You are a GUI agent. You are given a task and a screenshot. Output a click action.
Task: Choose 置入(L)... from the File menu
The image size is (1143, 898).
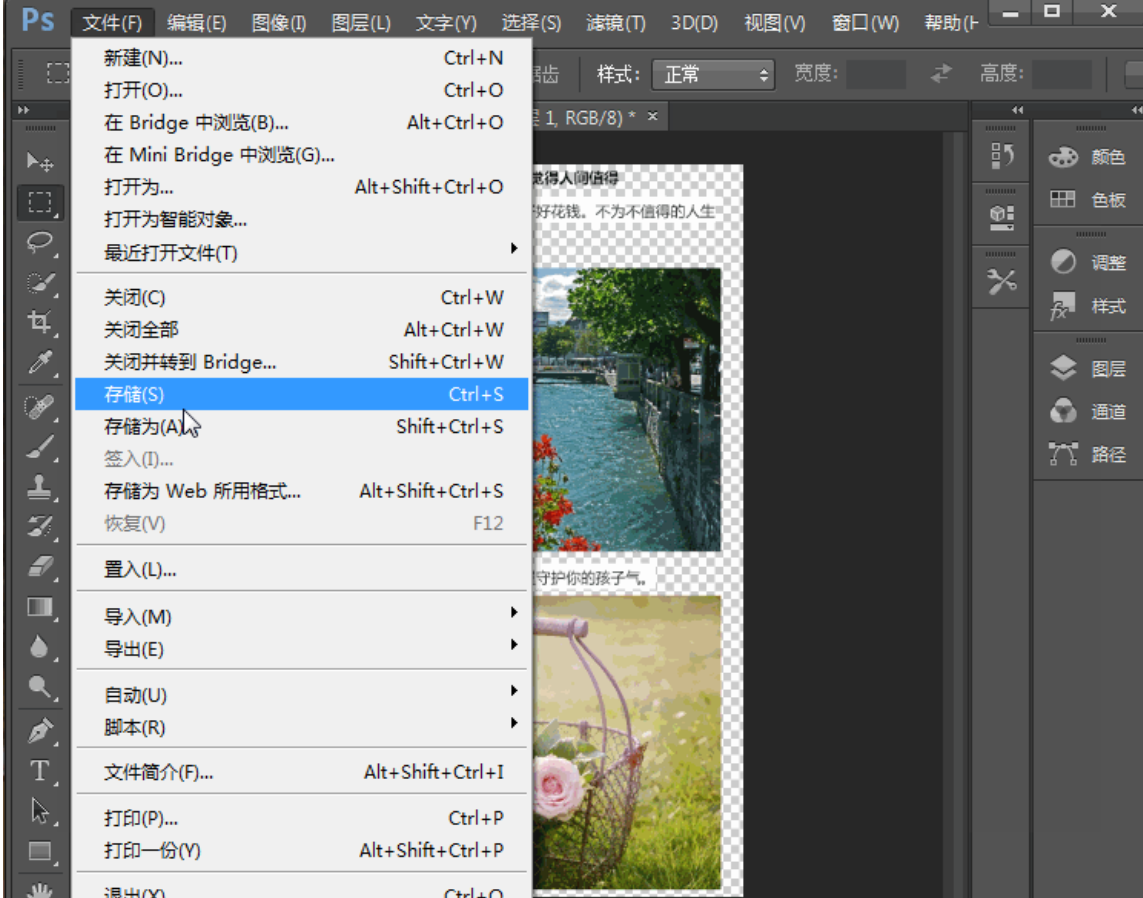tap(302, 569)
